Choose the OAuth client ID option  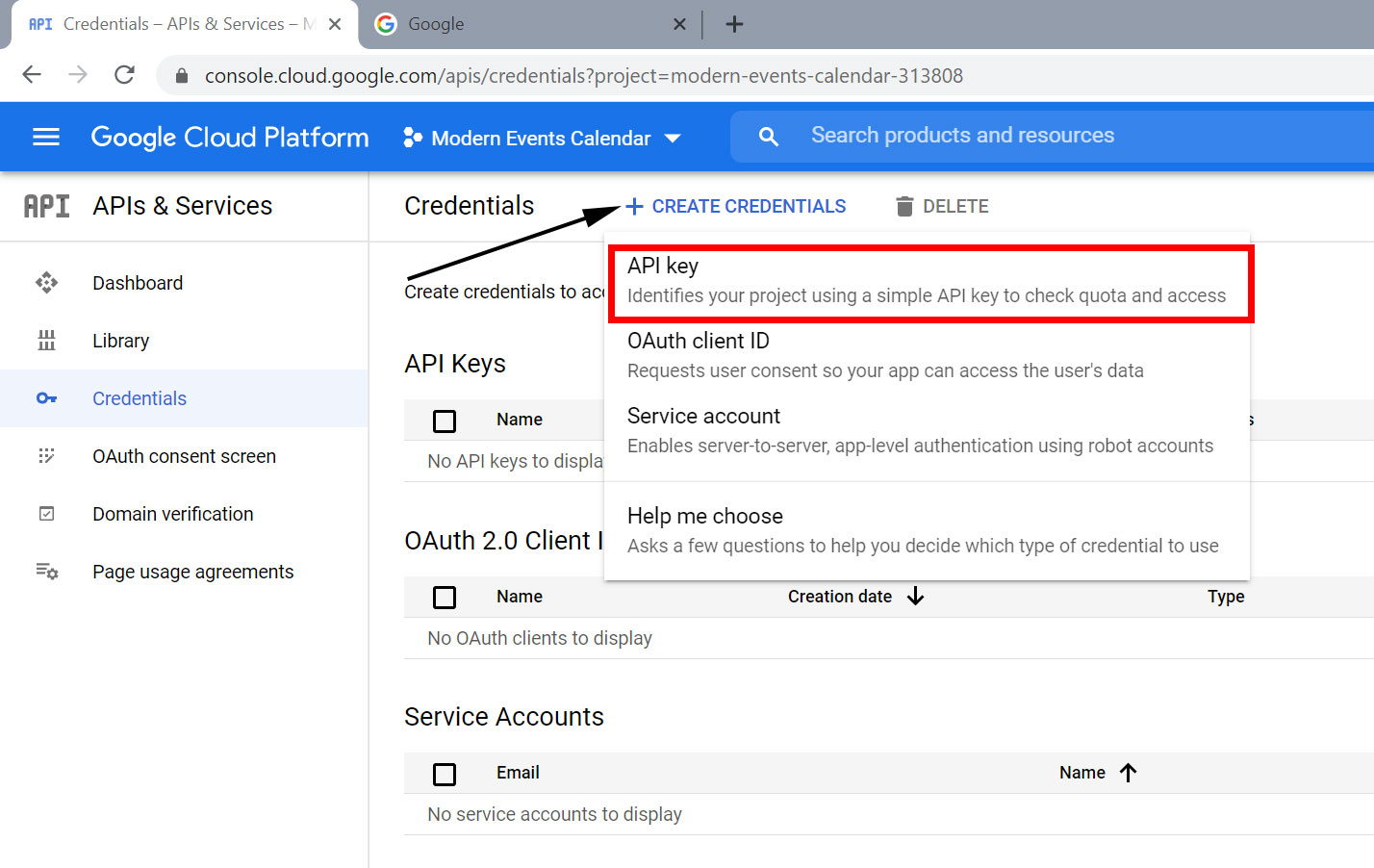click(x=928, y=356)
